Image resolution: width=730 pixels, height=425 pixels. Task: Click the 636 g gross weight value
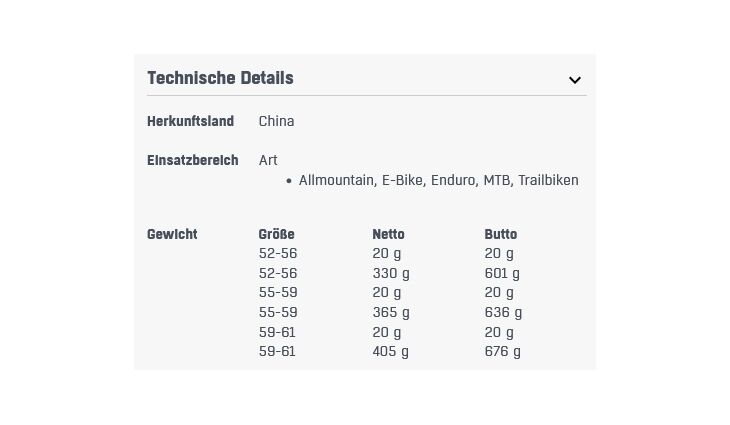click(503, 312)
